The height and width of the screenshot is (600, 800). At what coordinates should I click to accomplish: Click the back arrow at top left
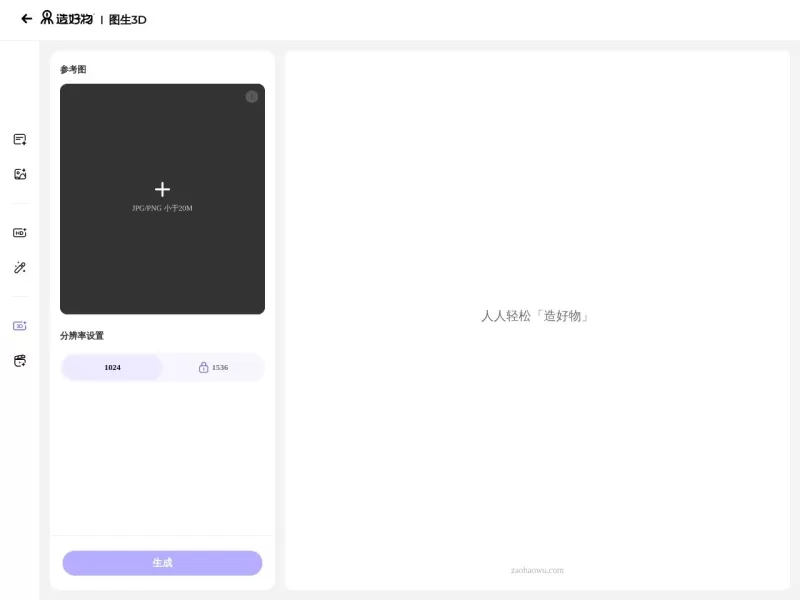[26, 18]
